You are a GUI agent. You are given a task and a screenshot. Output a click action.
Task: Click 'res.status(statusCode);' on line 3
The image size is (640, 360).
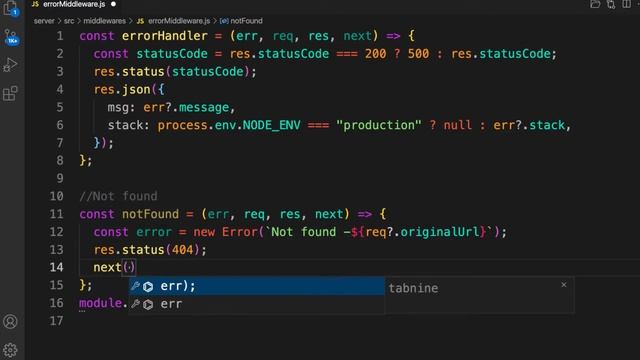pyautogui.click(x=175, y=72)
